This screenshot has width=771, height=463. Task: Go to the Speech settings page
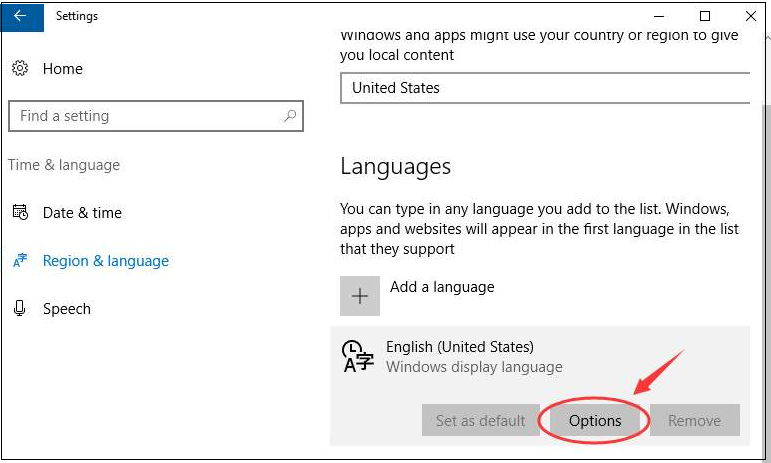coord(67,309)
